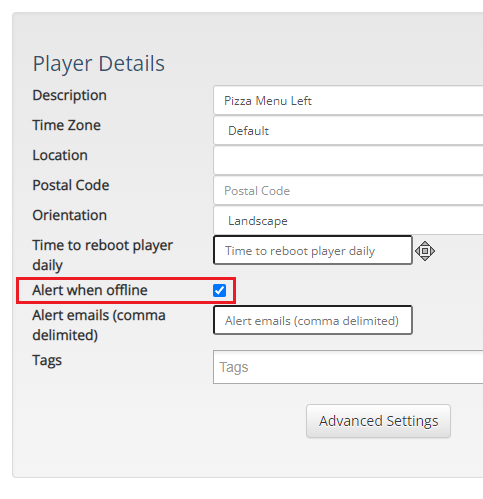Viewport: 483px width, 499px height.
Task: Click into the empty Location field
Action: coord(348,160)
